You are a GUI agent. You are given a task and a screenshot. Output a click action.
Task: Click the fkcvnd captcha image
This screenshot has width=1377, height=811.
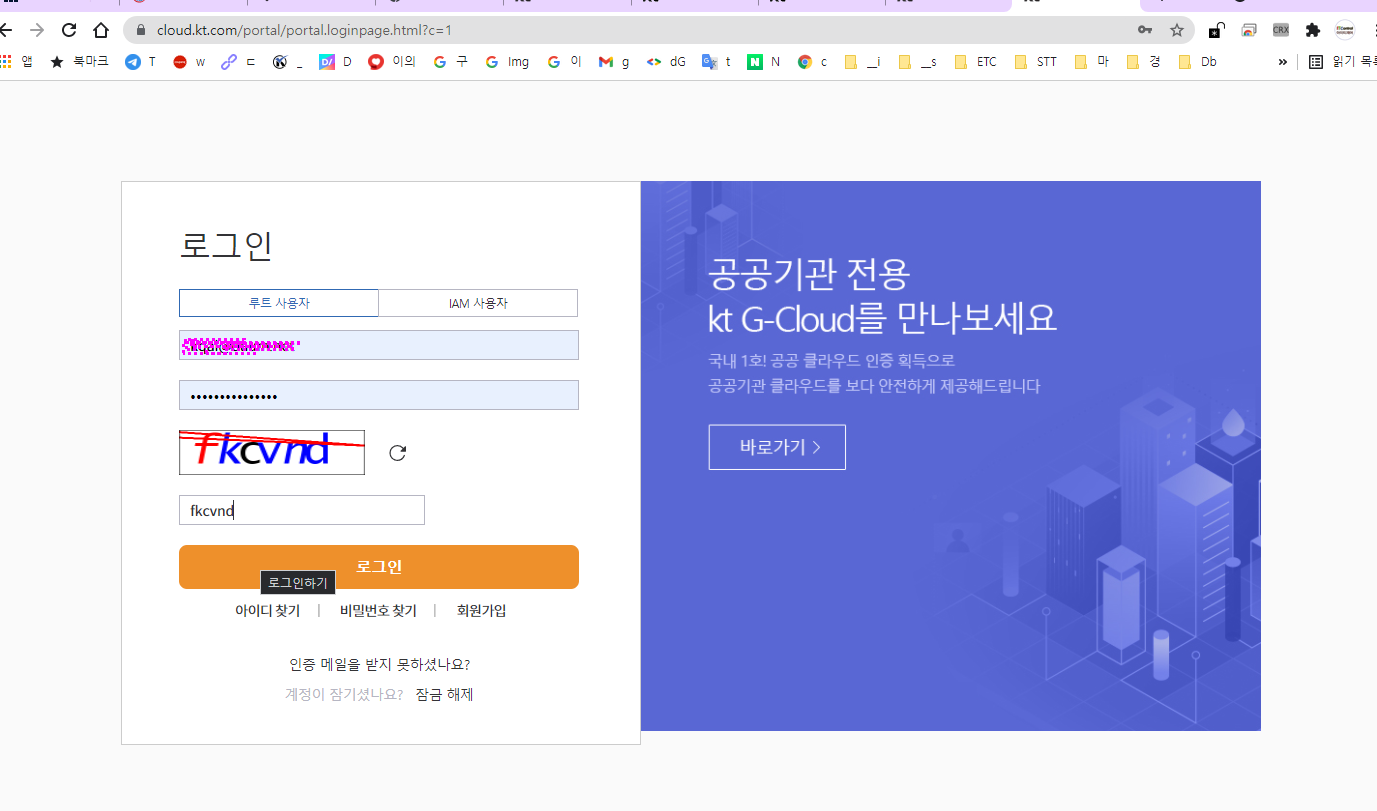[x=272, y=452]
